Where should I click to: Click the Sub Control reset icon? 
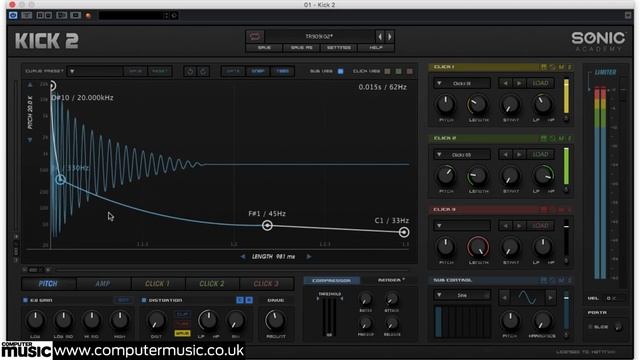tap(553, 280)
